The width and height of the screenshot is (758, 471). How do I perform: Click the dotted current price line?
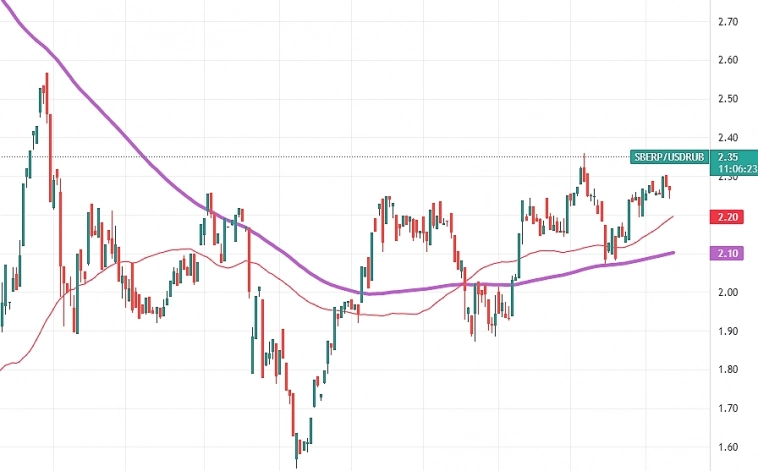[300, 156]
